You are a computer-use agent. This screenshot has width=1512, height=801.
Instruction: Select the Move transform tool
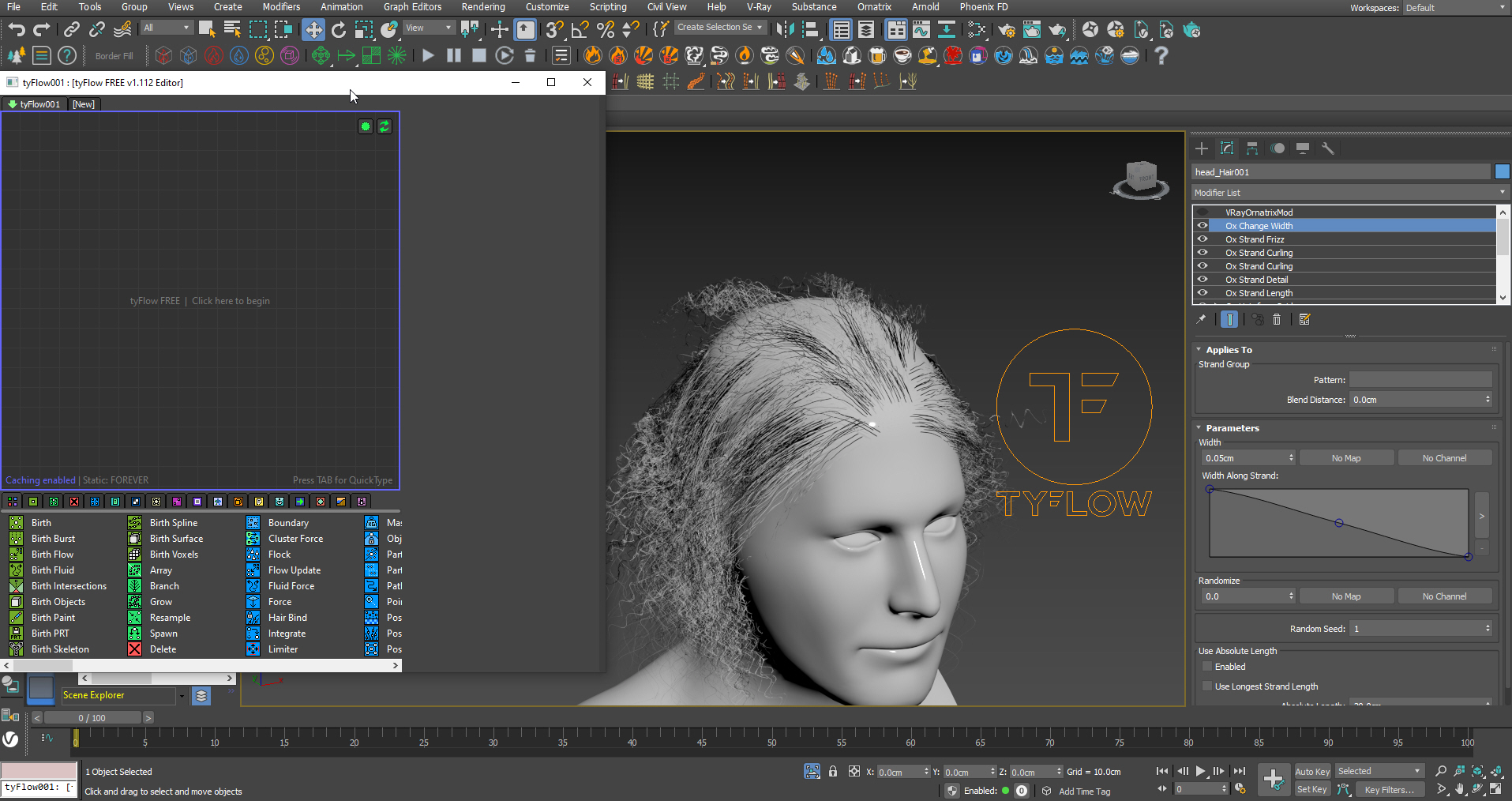coord(313,30)
